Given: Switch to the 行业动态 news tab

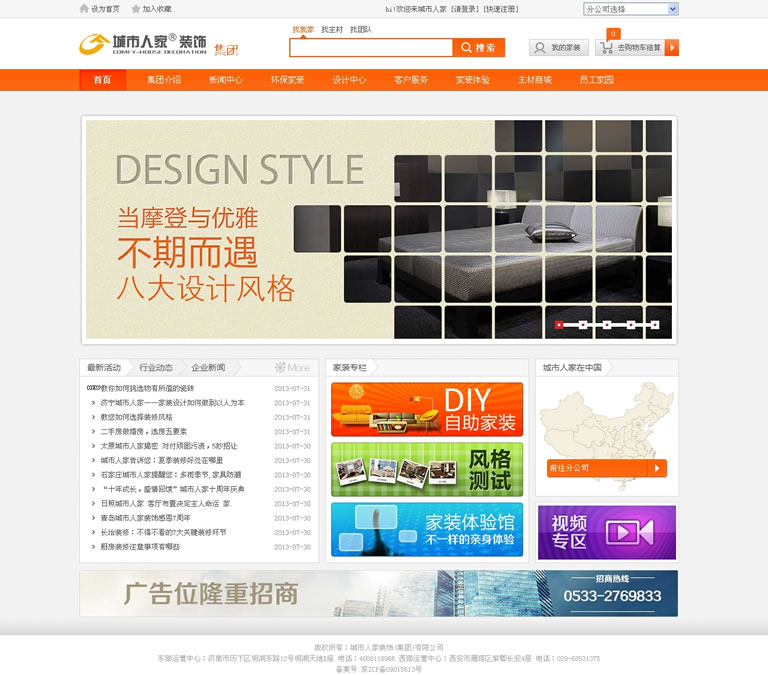Looking at the screenshot, I should pyautogui.click(x=156, y=367).
